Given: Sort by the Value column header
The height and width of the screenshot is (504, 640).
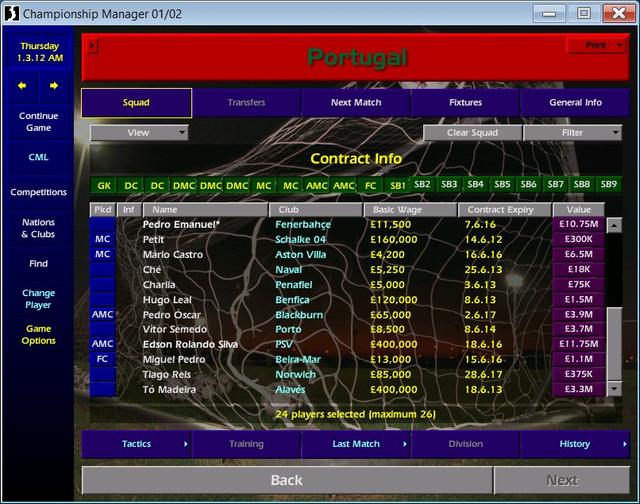Looking at the screenshot, I should [579, 210].
